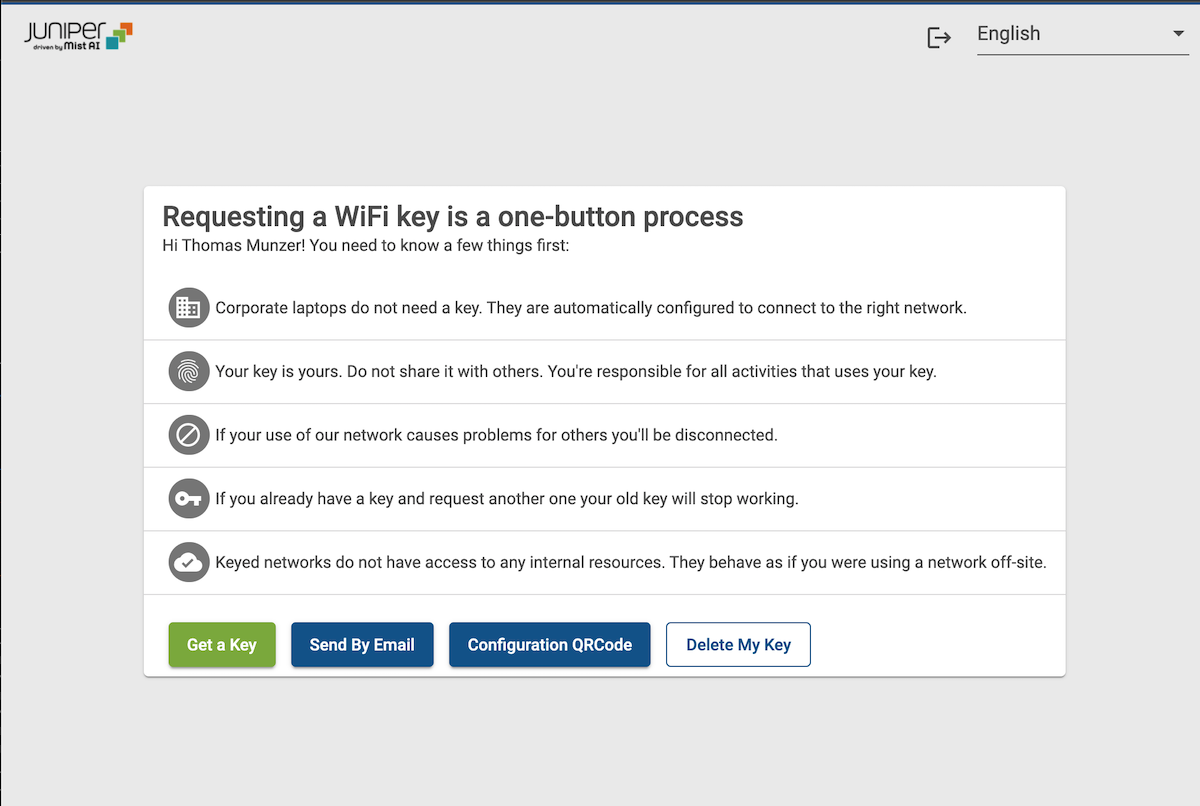Click the cloud checkmark icon
1200x806 pixels.
pos(188,562)
